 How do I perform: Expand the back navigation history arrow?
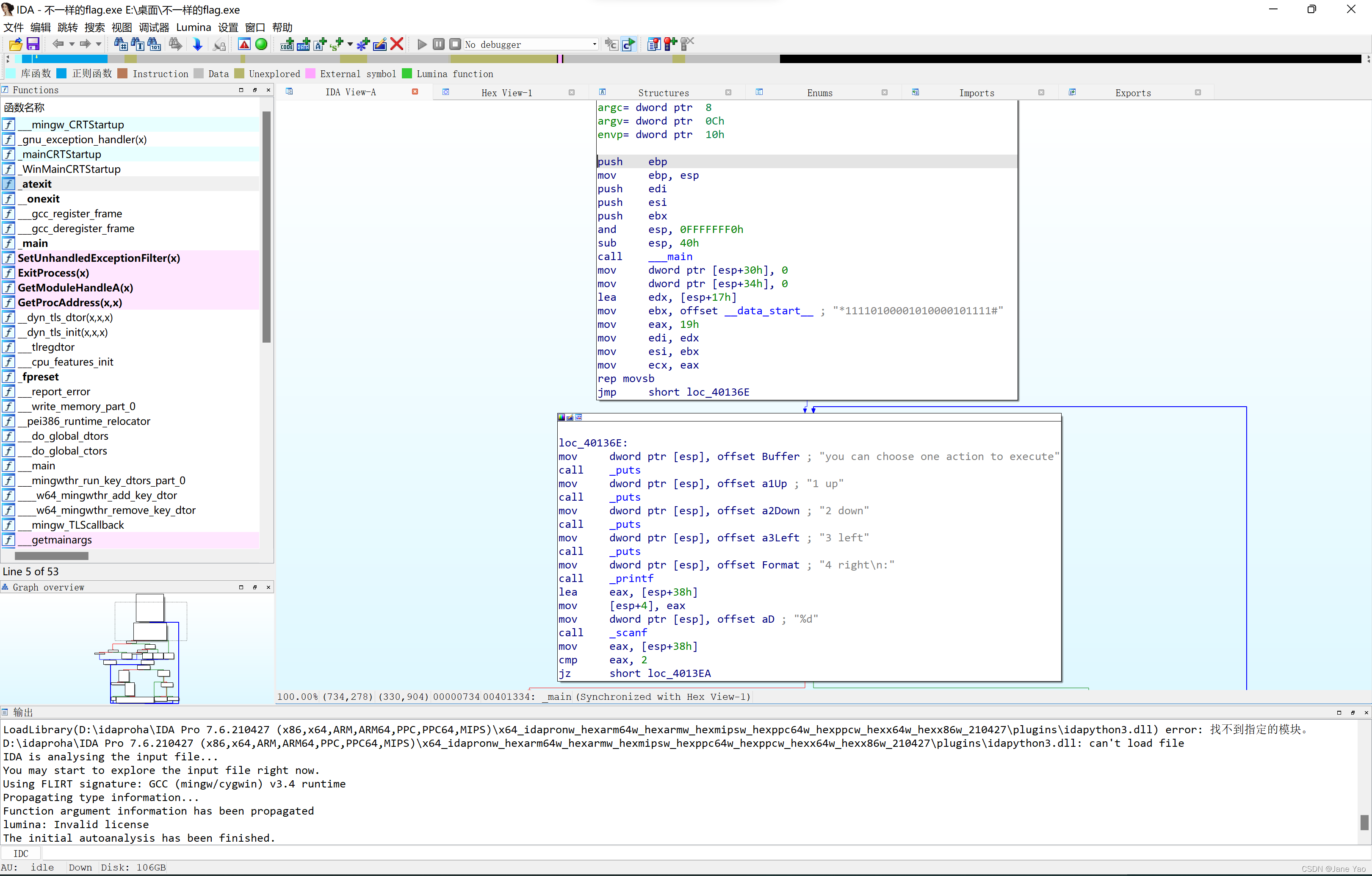click(x=72, y=44)
